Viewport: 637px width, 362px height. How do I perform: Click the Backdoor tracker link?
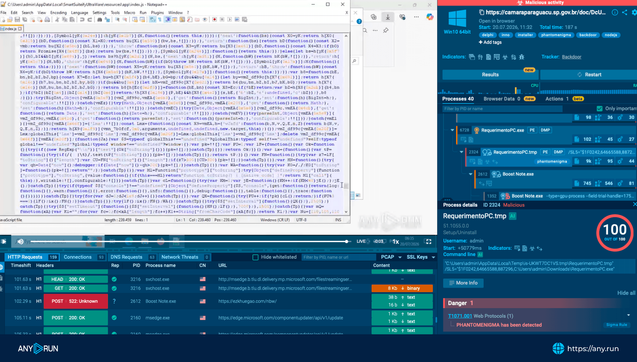tap(571, 57)
